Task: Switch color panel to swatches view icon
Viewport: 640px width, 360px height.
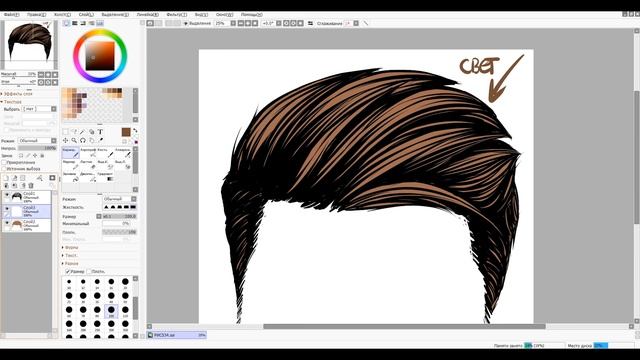Action: (100, 23)
